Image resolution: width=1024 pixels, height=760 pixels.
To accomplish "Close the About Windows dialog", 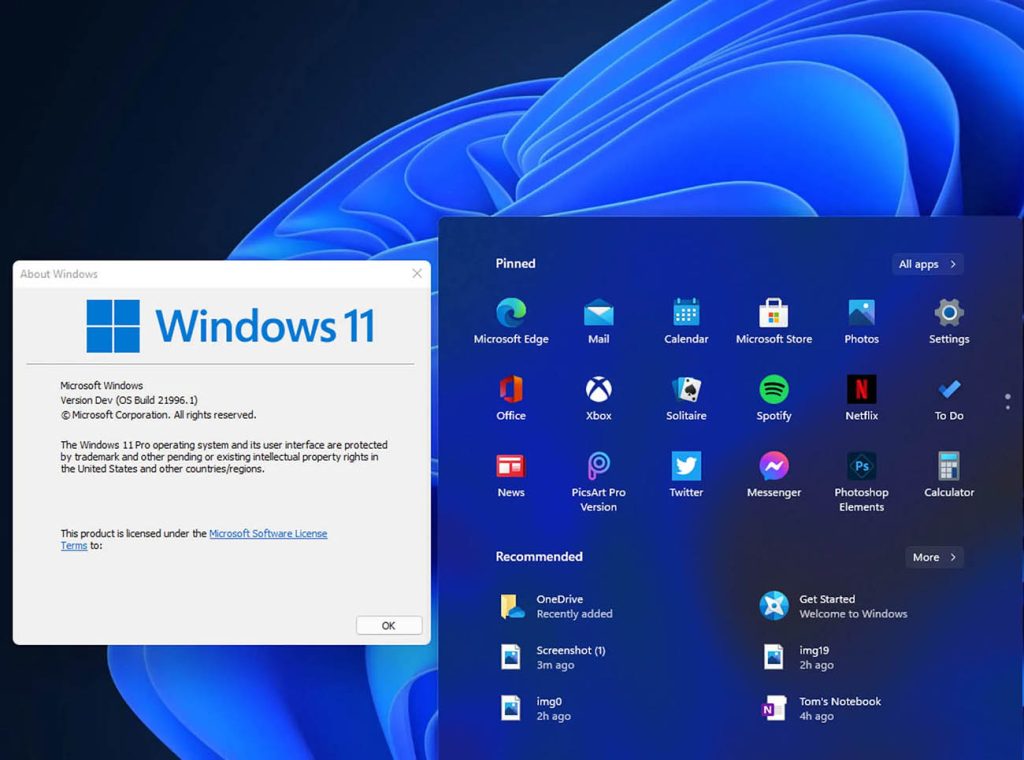I will point(417,274).
